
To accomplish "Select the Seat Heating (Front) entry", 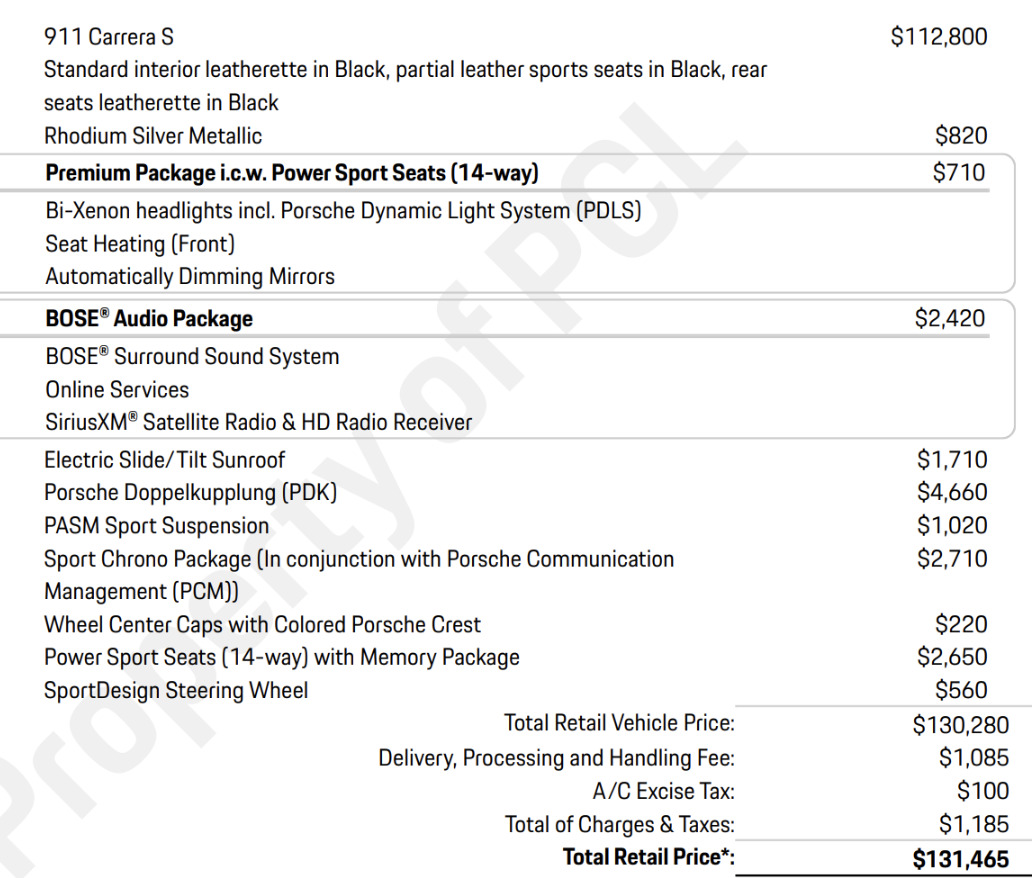I will click(140, 244).
